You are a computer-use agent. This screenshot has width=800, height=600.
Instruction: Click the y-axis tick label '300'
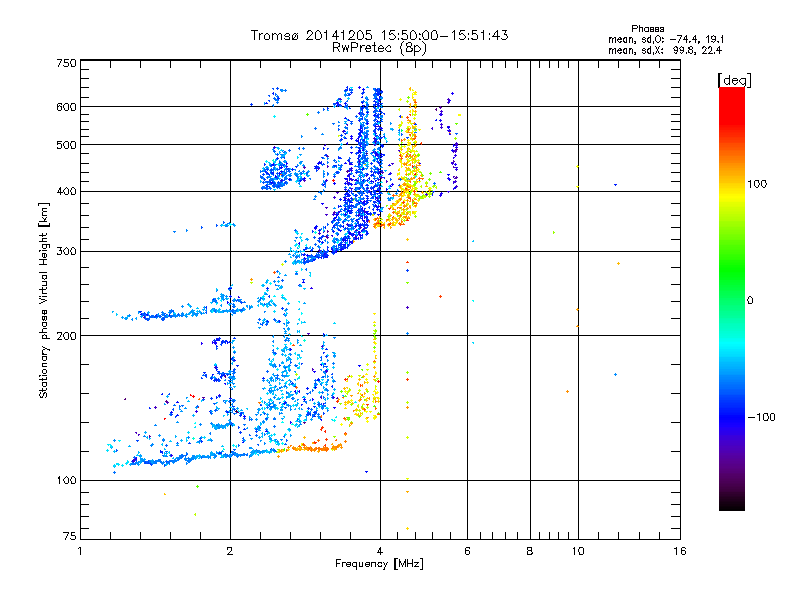(x=67, y=251)
